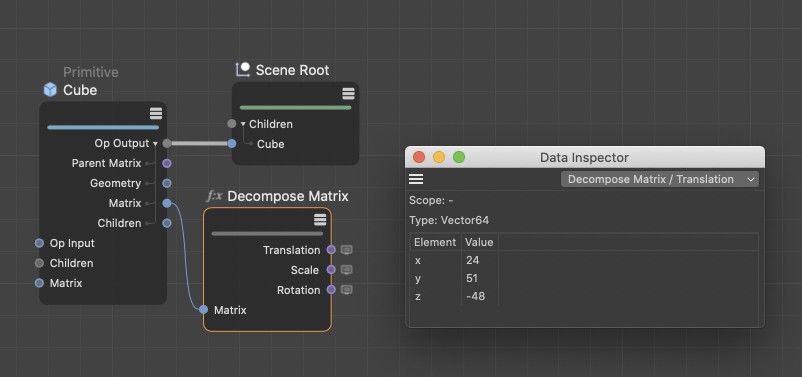This screenshot has height=377, width=802.
Task: Click the f:x icon beside Decompose Matrix
Action: tap(214, 196)
